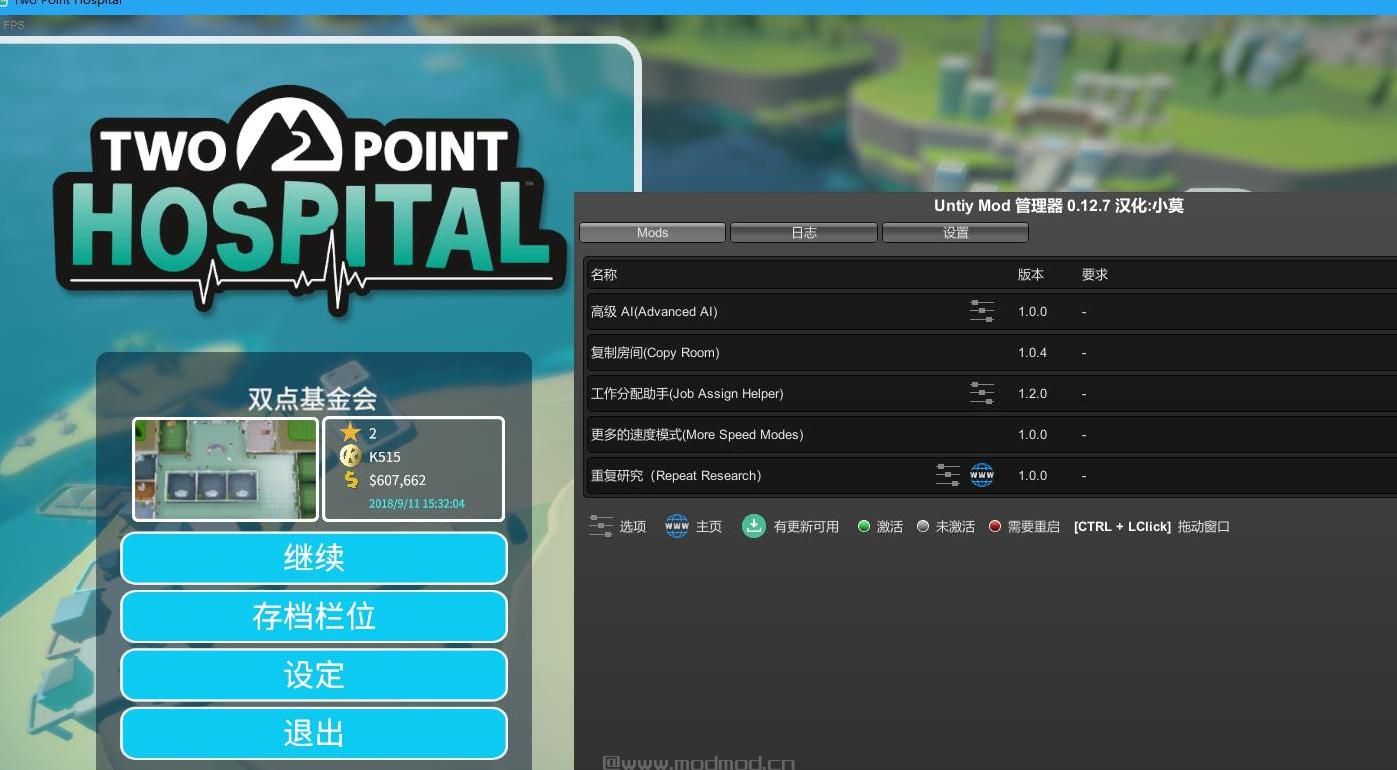Open options icon in Repeat Research row
The image size is (1397, 770).
[947, 475]
